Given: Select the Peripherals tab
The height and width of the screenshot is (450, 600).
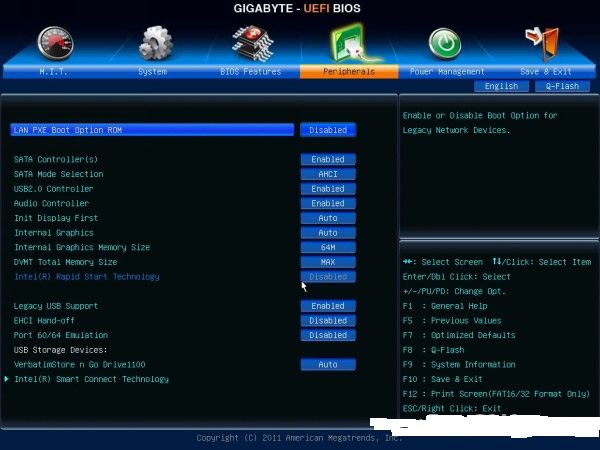Looking at the screenshot, I should coord(349,72).
